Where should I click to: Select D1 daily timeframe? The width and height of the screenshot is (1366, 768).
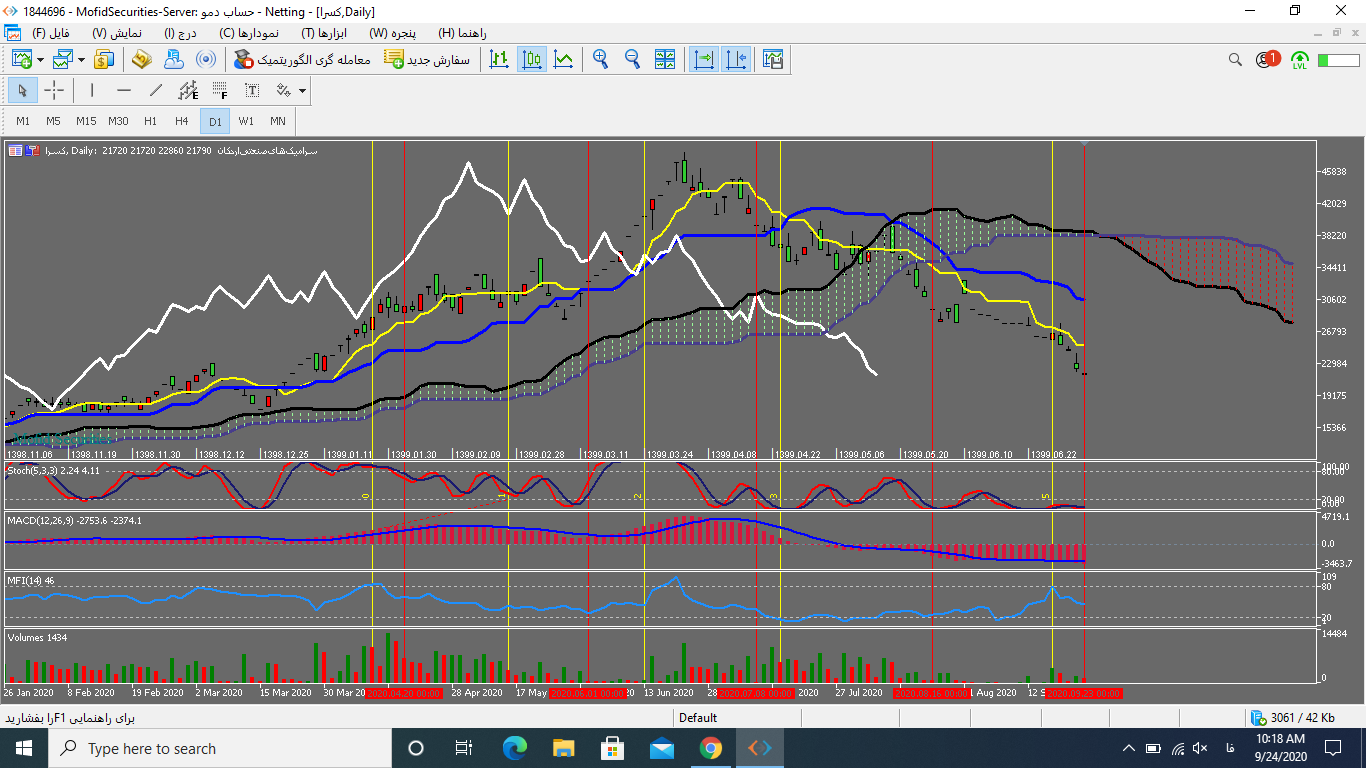[214, 121]
